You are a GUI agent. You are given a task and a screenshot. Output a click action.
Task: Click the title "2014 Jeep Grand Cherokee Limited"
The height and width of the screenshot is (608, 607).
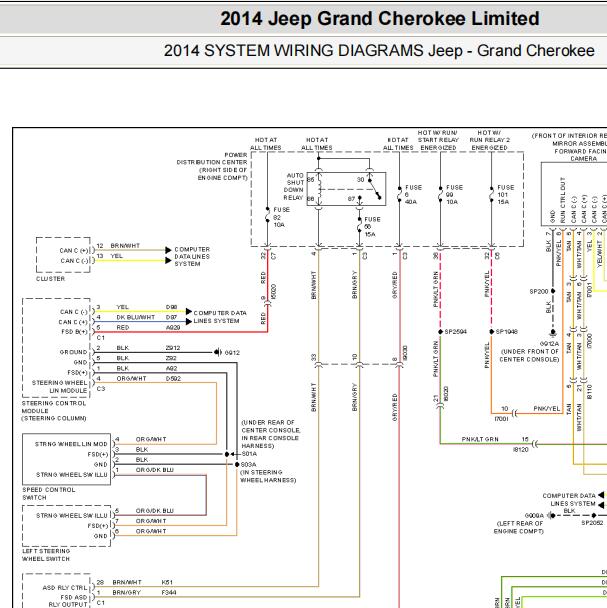[x=380, y=19]
